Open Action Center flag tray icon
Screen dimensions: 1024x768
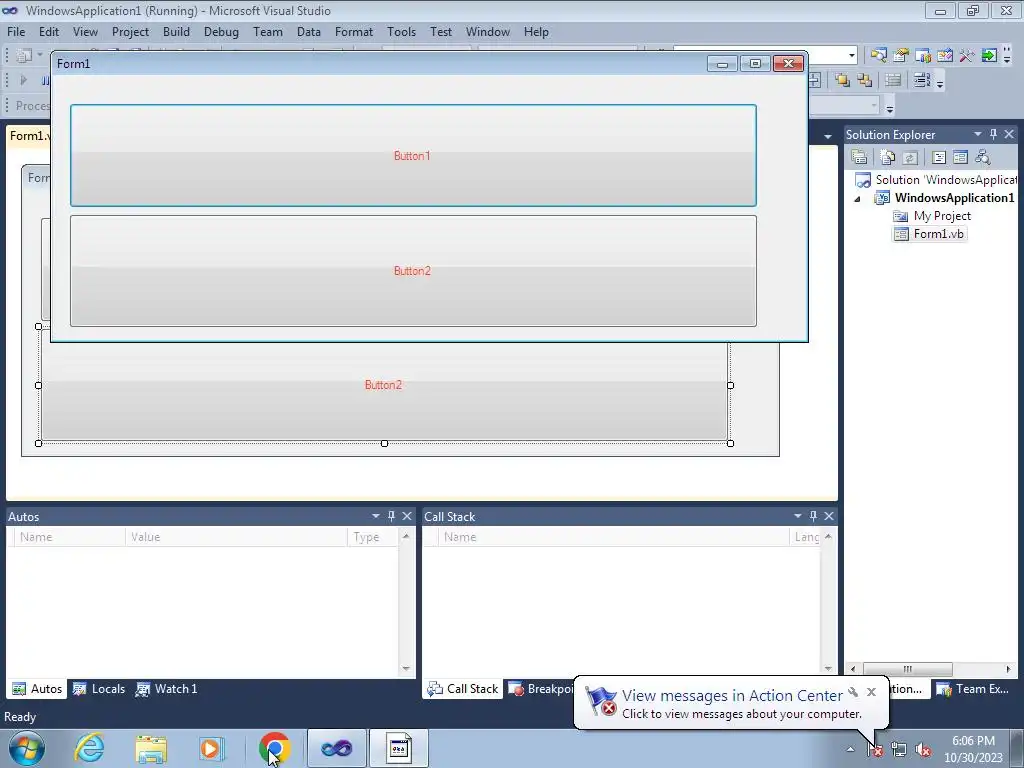tap(875, 750)
